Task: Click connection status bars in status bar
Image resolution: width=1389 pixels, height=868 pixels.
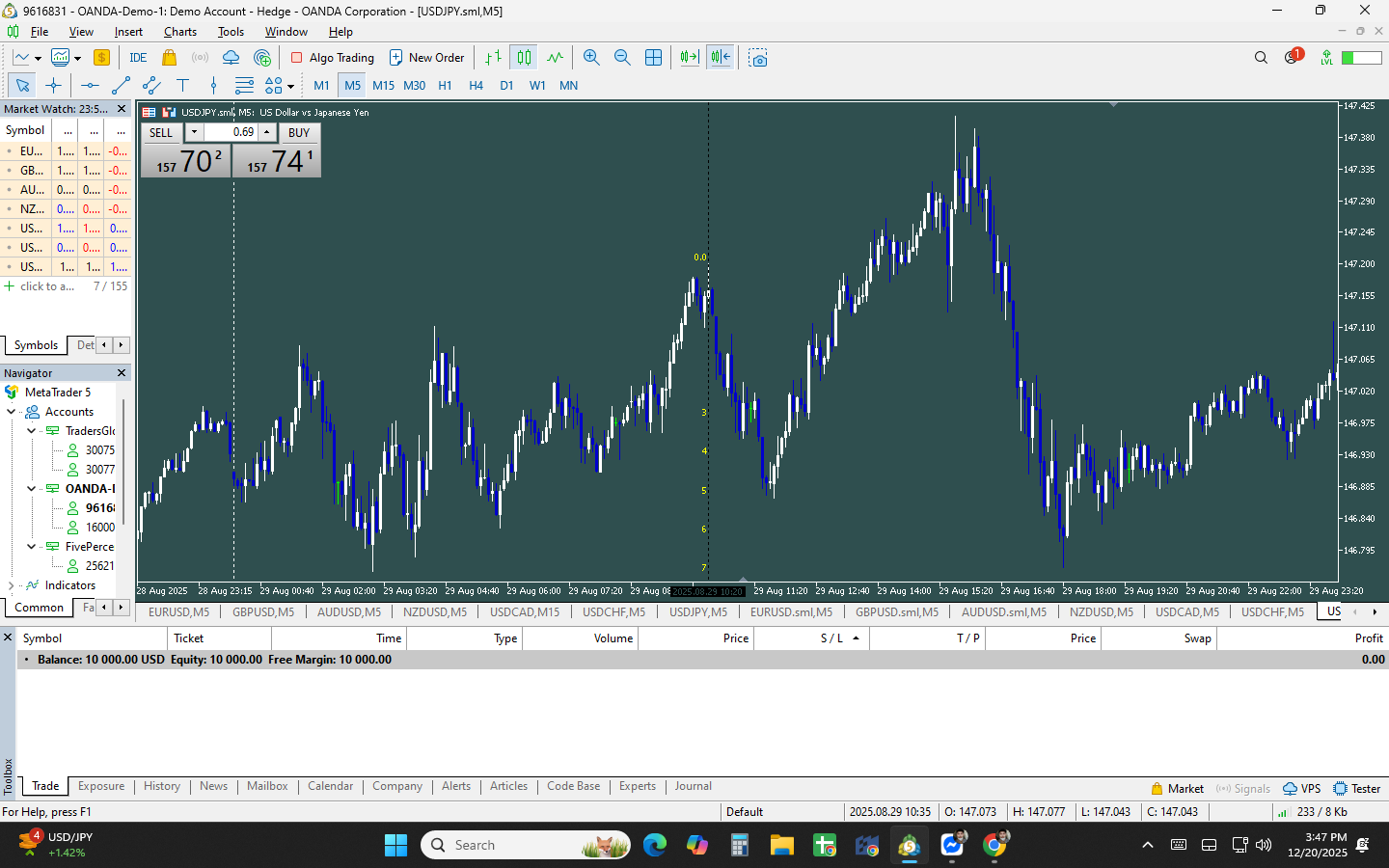Action: 1282,812
